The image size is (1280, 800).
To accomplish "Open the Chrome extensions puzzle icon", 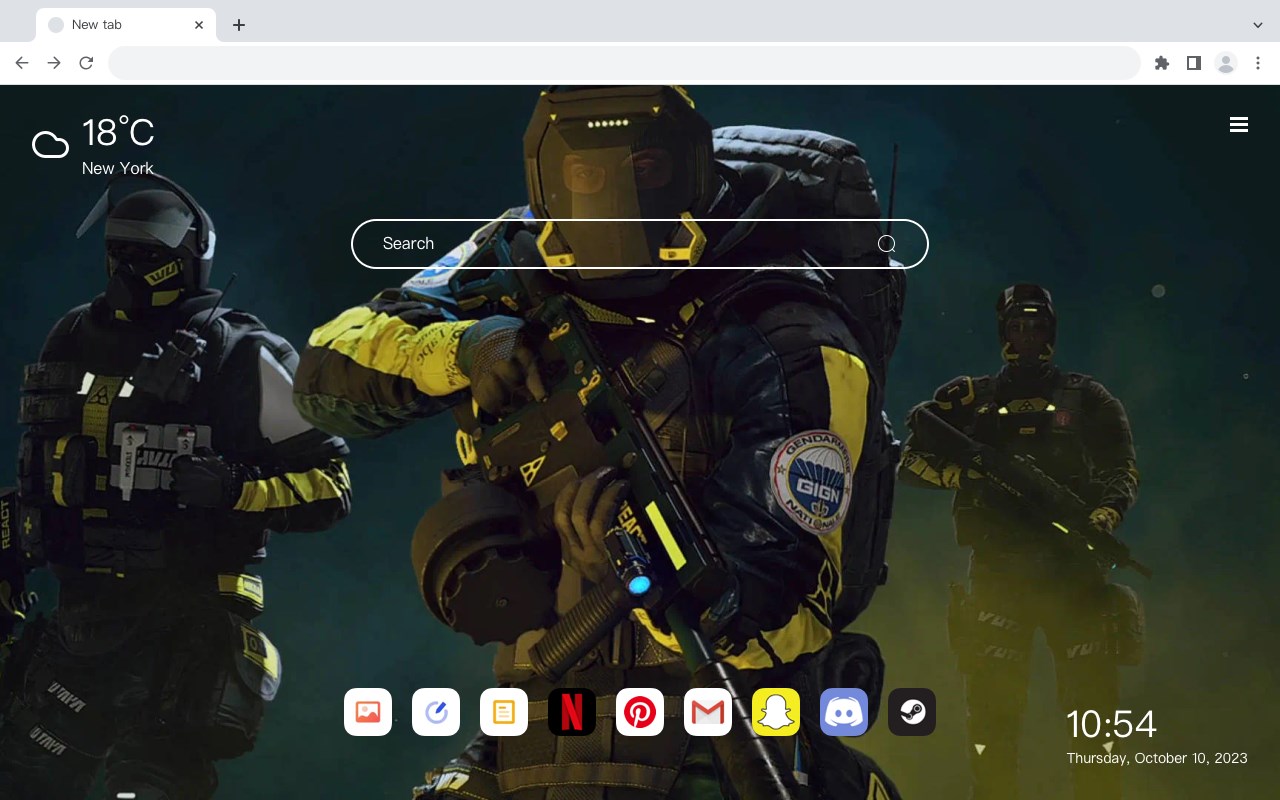I will pos(1161,63).
